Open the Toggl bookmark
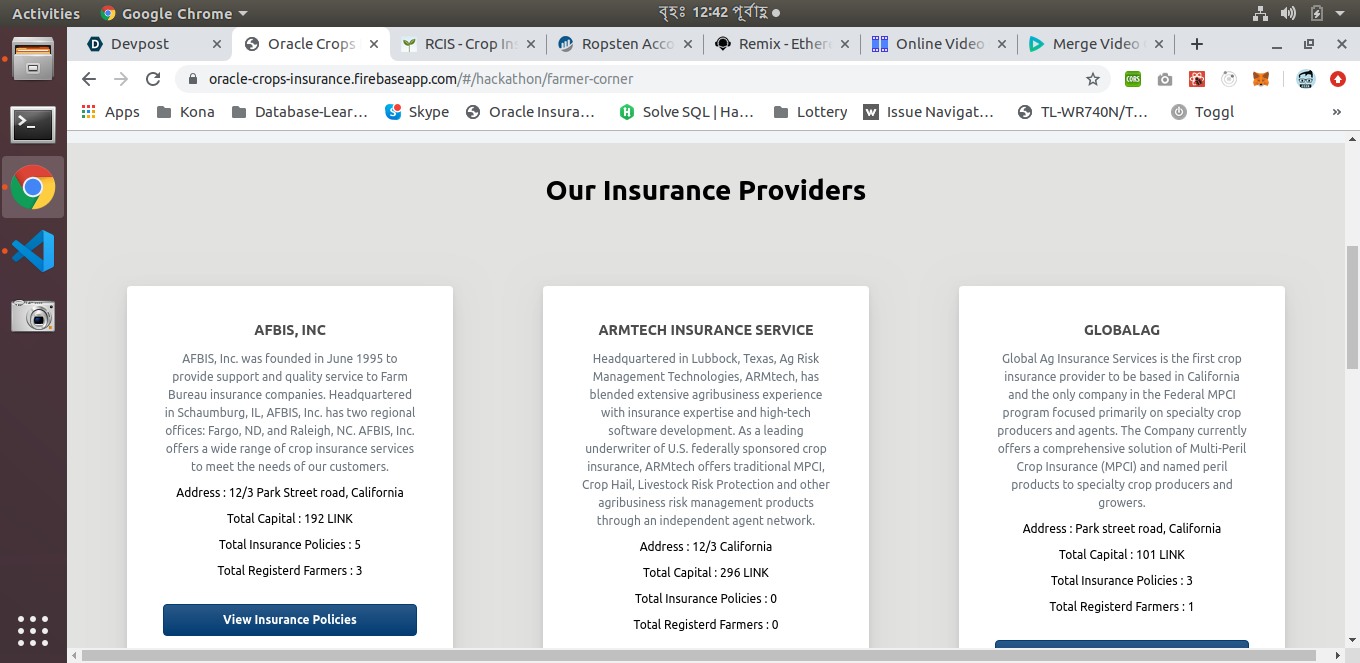 [x=1202, y=112]
